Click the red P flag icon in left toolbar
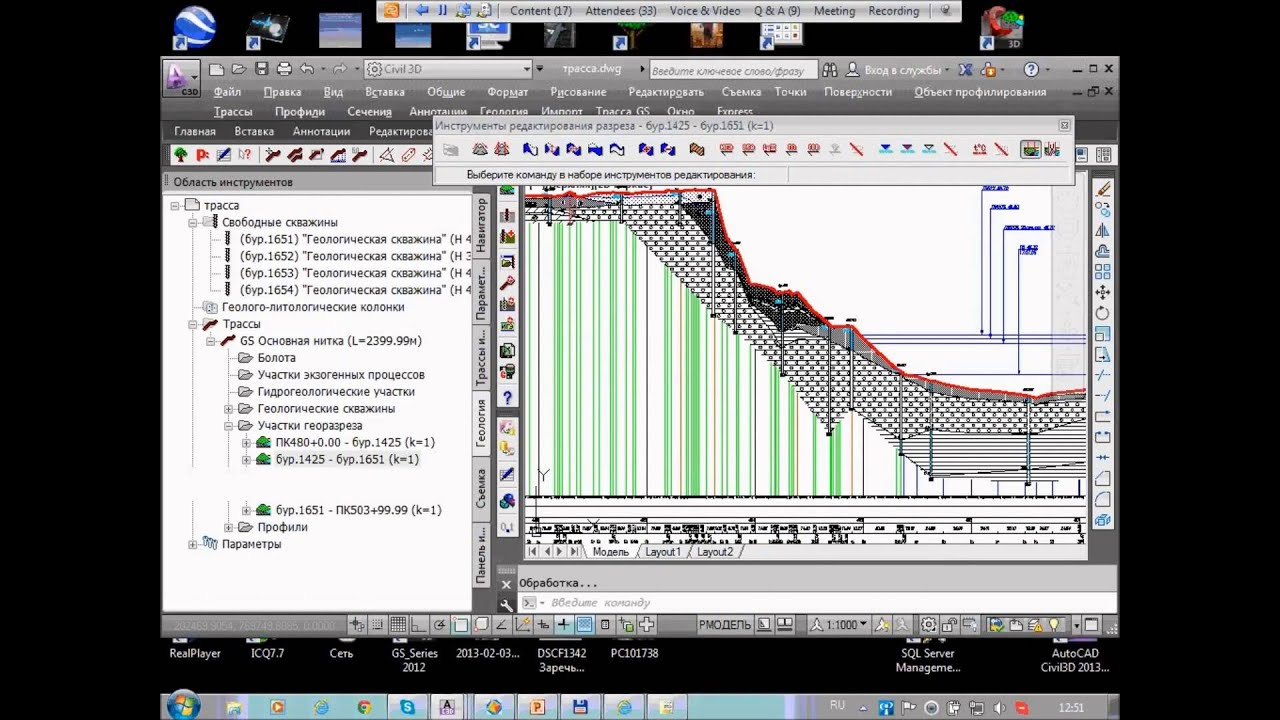 [x=202, y=155]
